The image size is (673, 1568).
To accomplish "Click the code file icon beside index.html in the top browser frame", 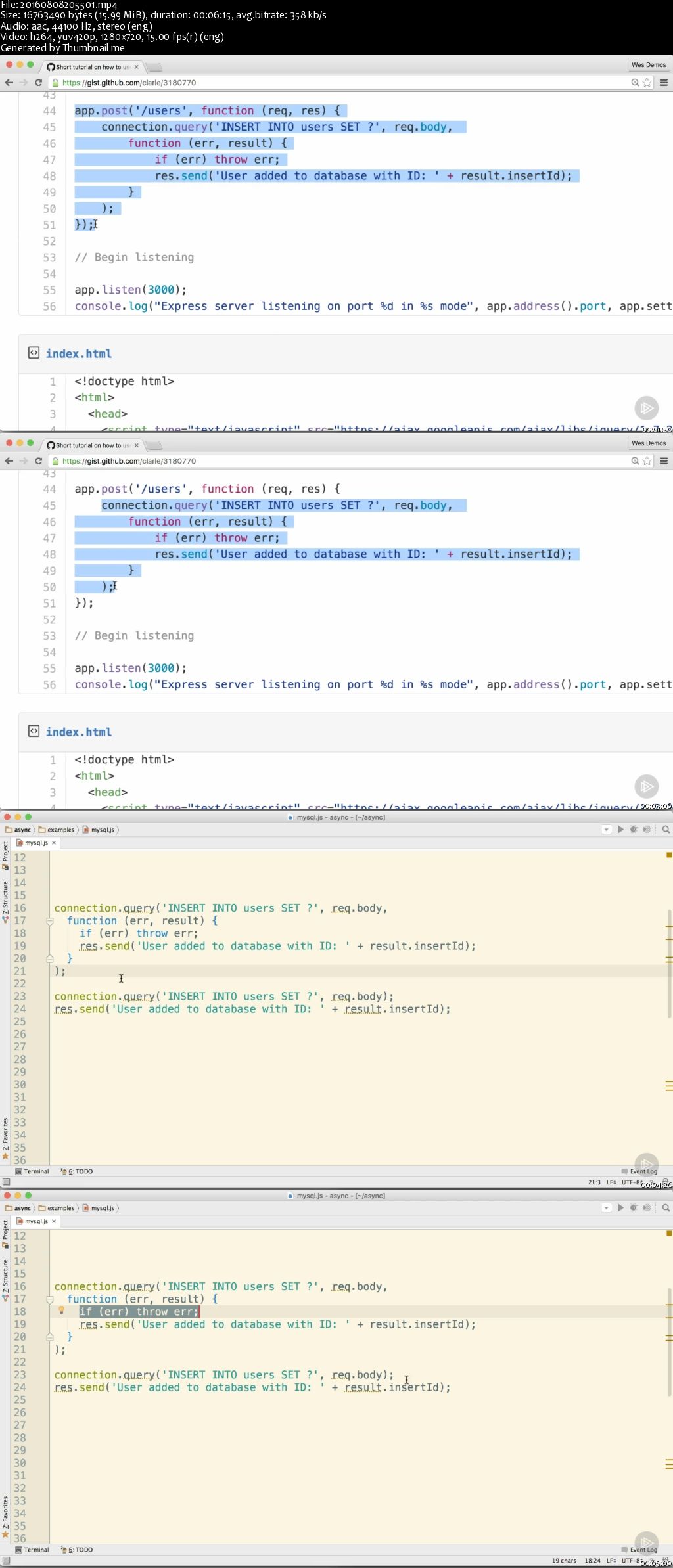I will [x=34, y=353].
